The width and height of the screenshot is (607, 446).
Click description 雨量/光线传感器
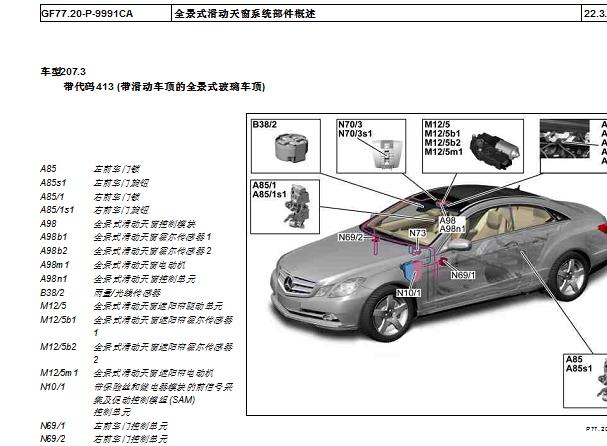pos(127,293)
